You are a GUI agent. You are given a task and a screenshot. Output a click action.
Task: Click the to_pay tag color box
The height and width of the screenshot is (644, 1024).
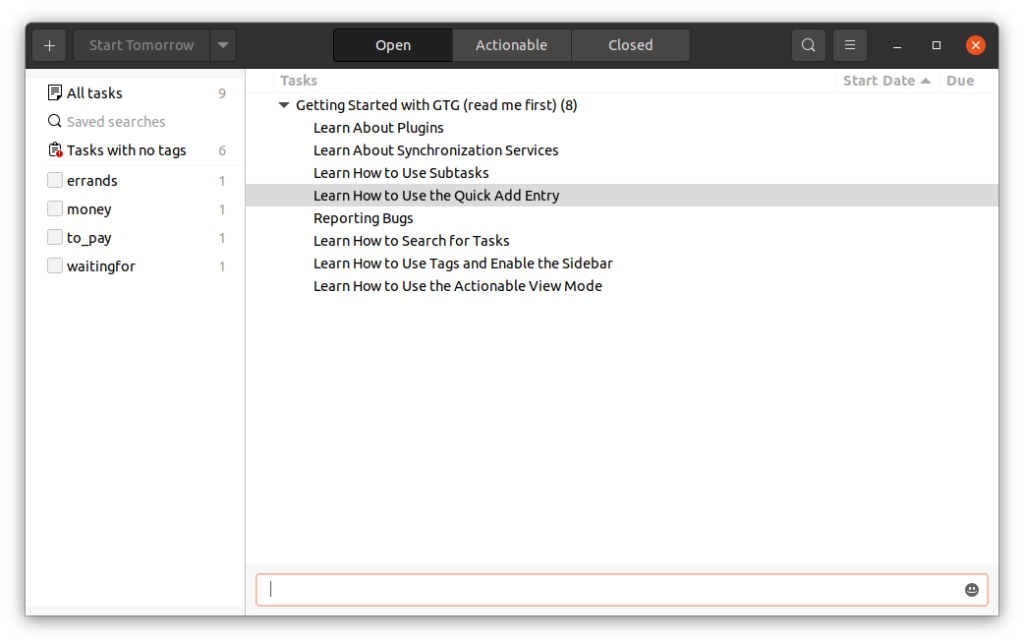coord(55,238)
